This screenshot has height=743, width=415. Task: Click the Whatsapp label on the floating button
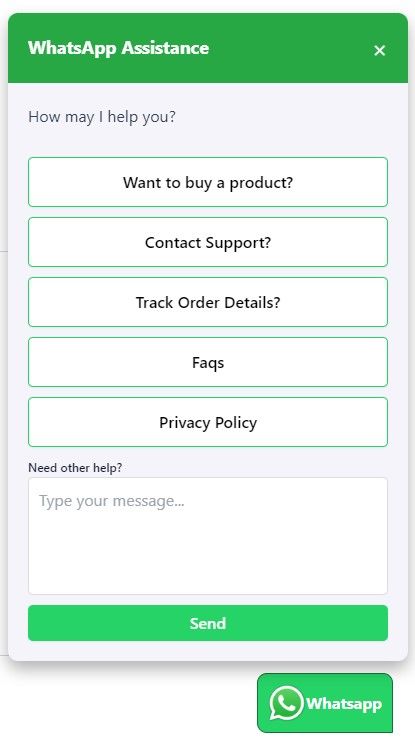(343, 704)
